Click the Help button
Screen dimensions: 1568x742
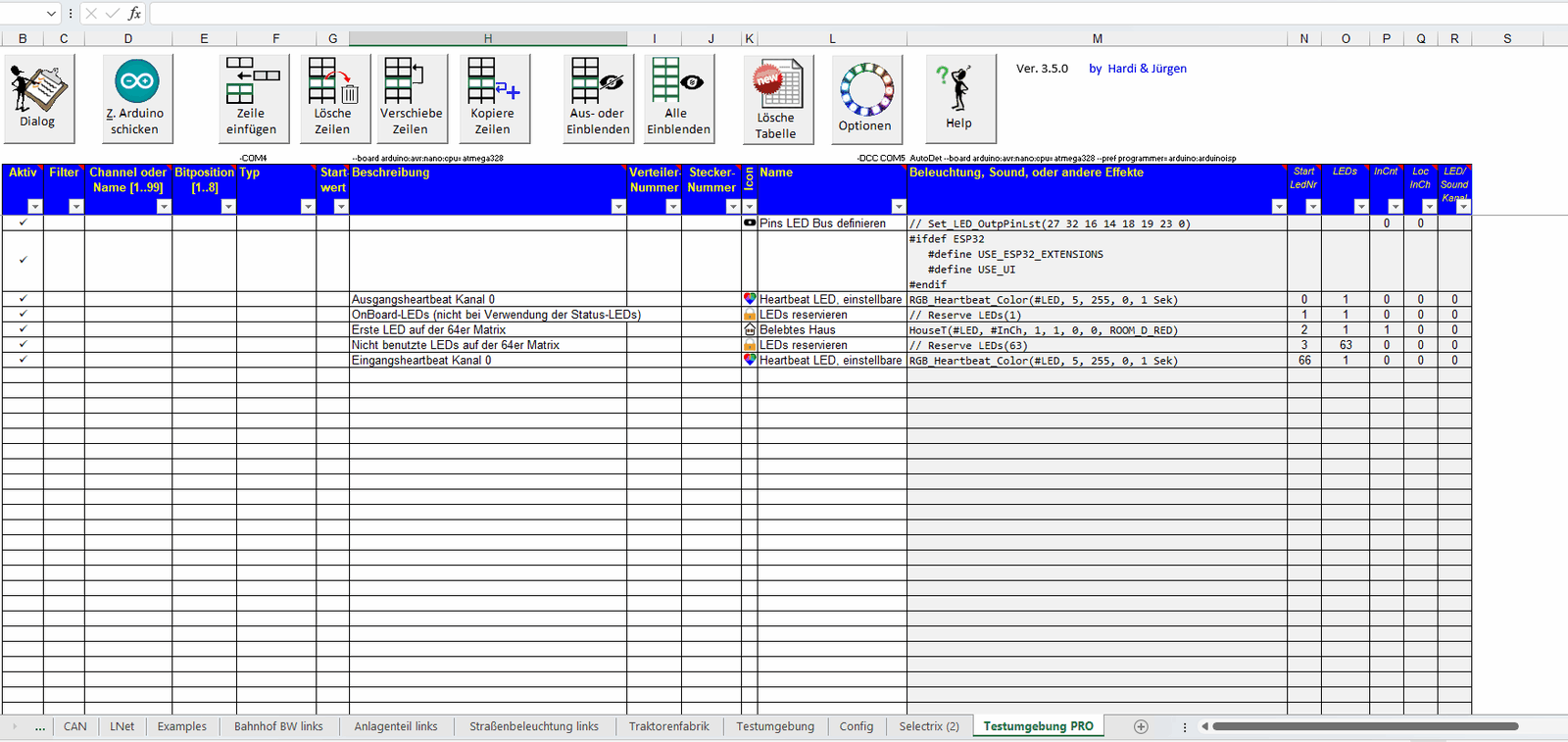[x=959, y=98]
